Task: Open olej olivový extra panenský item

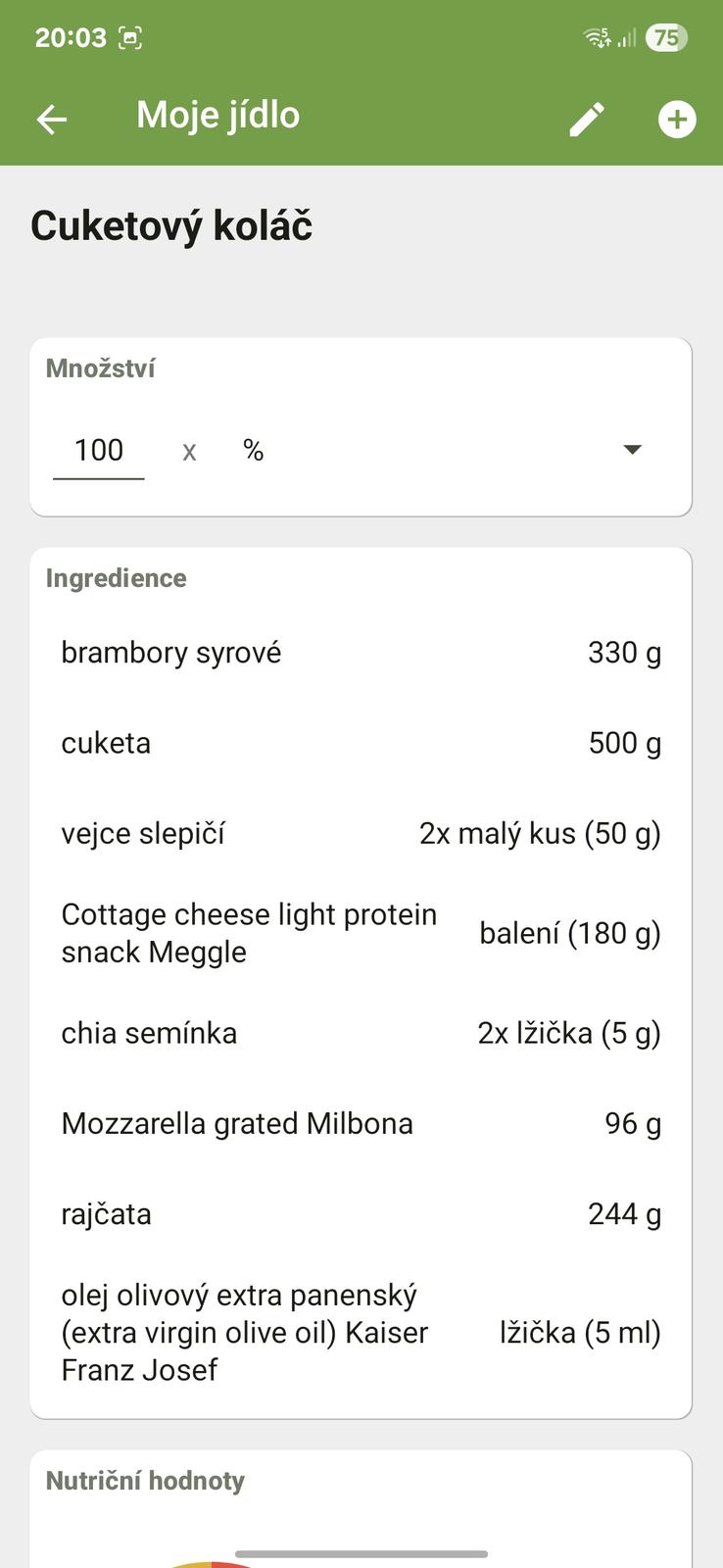Action: [x=361, y=1332]
